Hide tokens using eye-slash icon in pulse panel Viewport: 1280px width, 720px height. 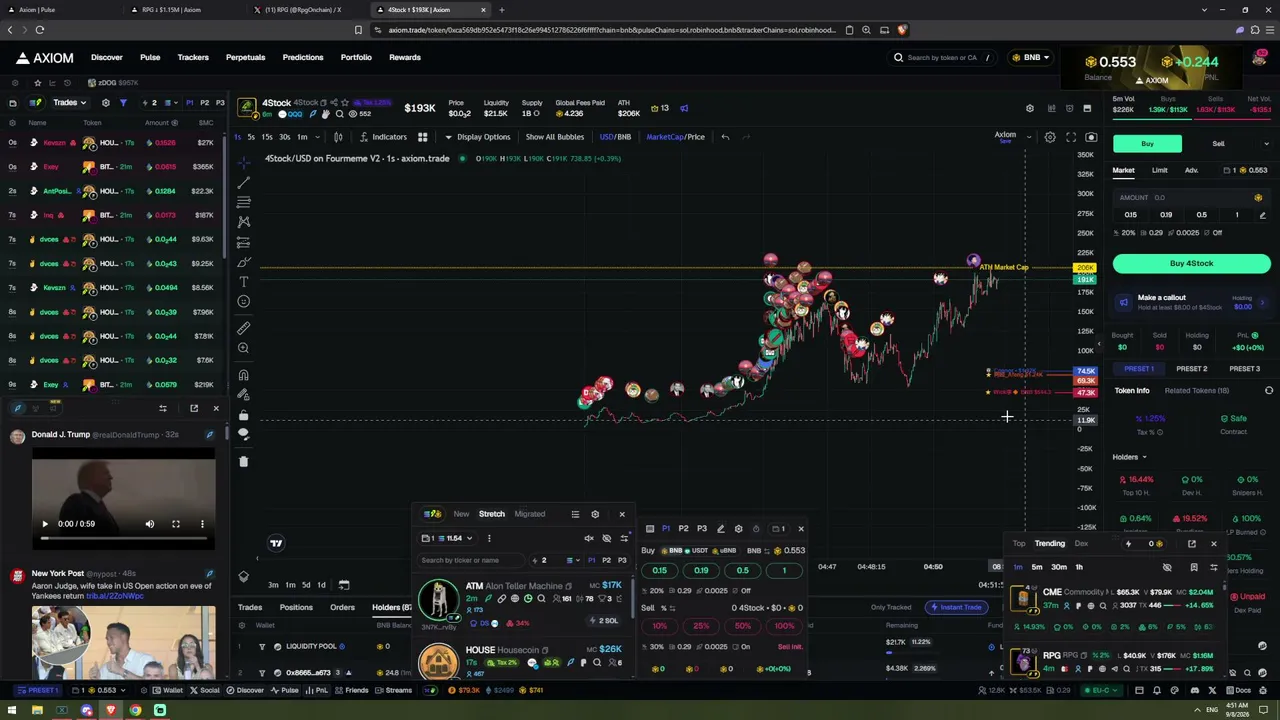(606, 538)
